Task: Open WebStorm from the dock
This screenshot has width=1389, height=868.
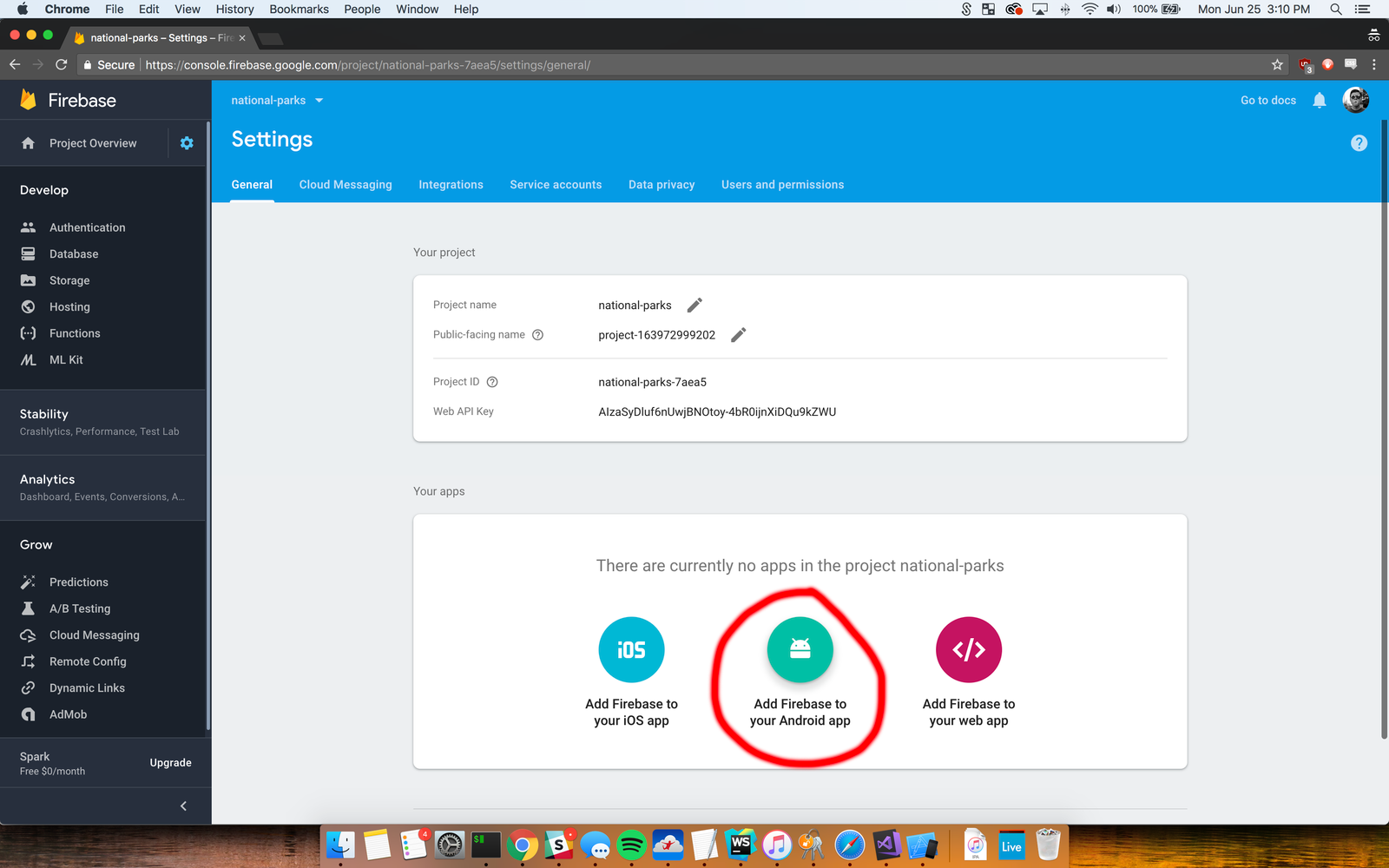Action: click(x=741, y=845)
